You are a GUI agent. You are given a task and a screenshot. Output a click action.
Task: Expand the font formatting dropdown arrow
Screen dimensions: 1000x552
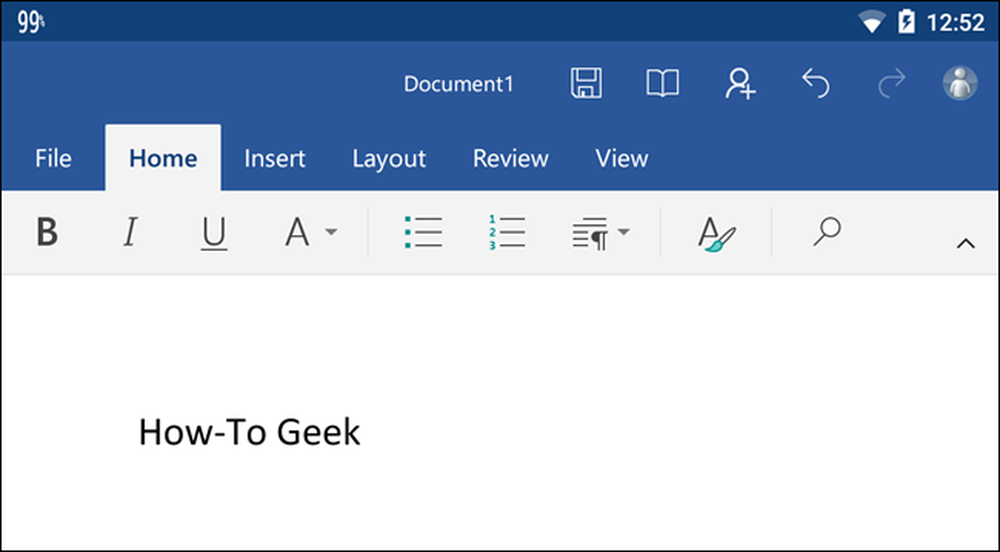[x=331, y=232]
